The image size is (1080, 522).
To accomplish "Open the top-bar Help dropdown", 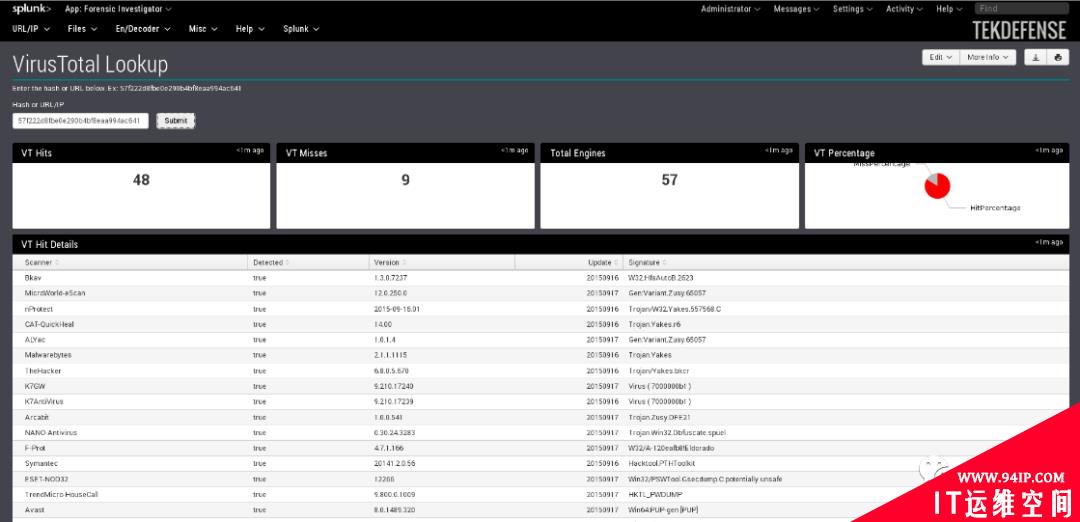I will point(948,9).
